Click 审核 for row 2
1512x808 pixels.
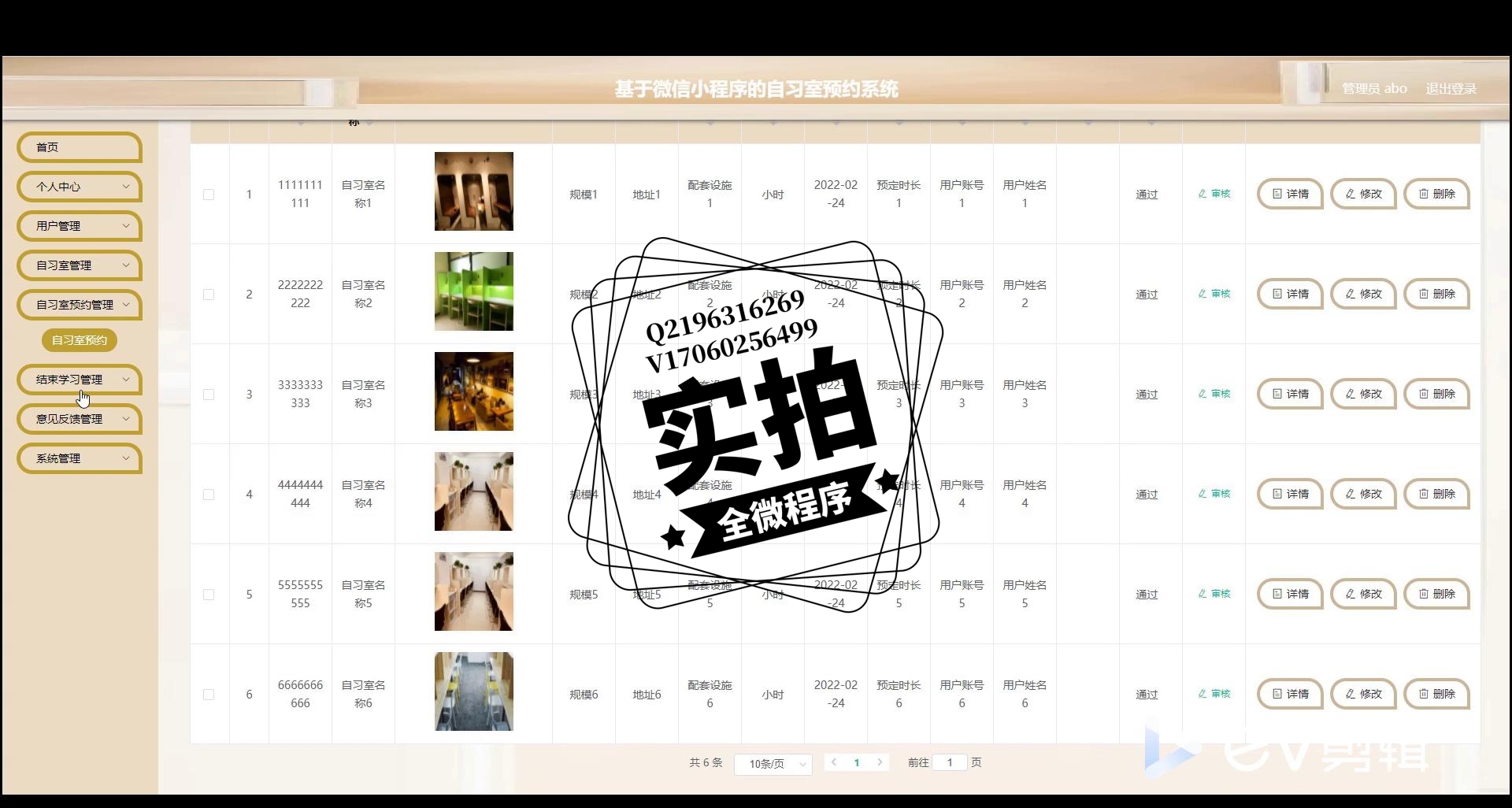pyautogui.click(x=1214, y=294)
